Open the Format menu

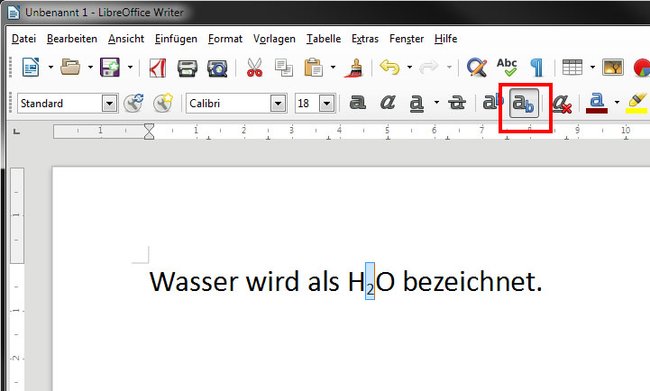tap(225, 39)
